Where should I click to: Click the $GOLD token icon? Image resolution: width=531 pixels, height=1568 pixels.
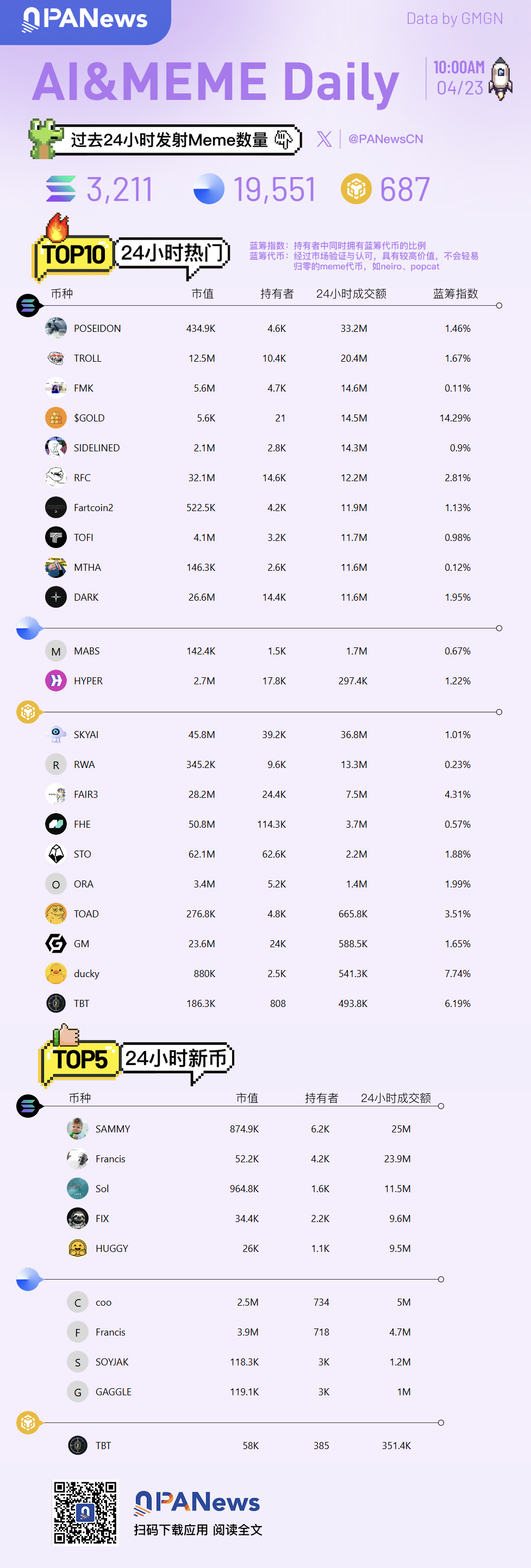point(56,418)
